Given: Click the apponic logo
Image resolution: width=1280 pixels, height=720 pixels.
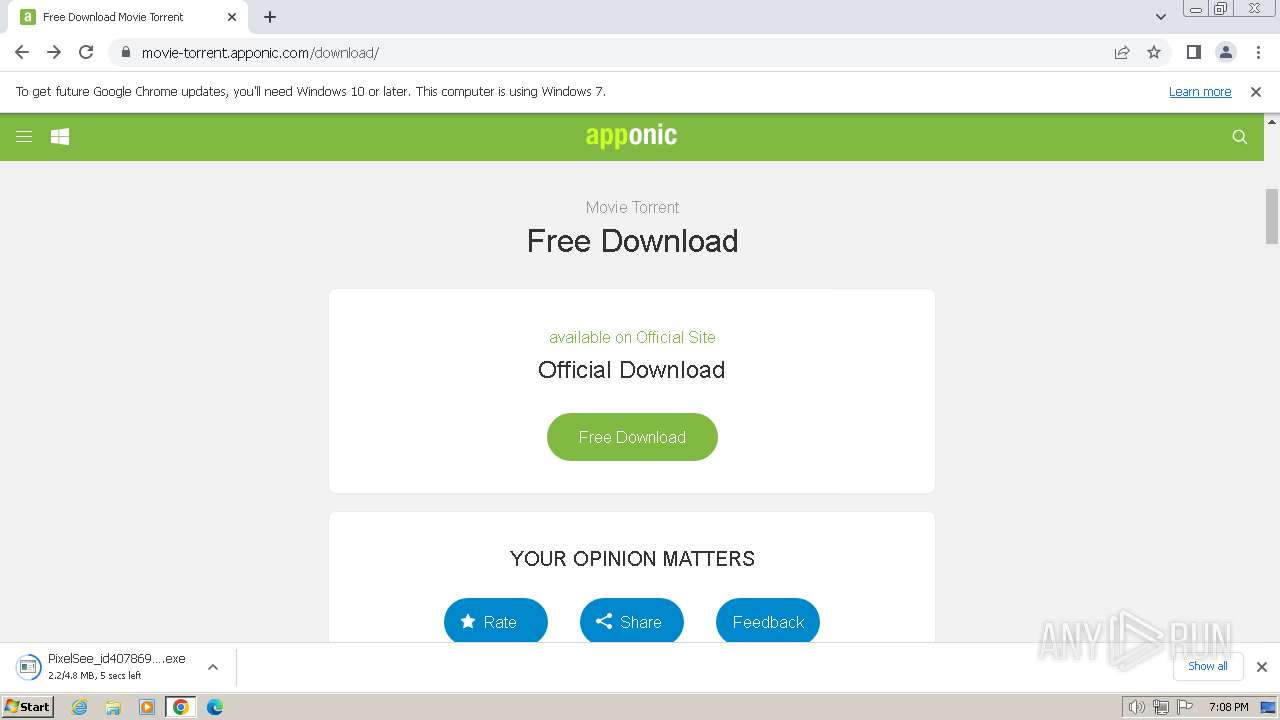Looking at the screenshot, I should [632, 136].
